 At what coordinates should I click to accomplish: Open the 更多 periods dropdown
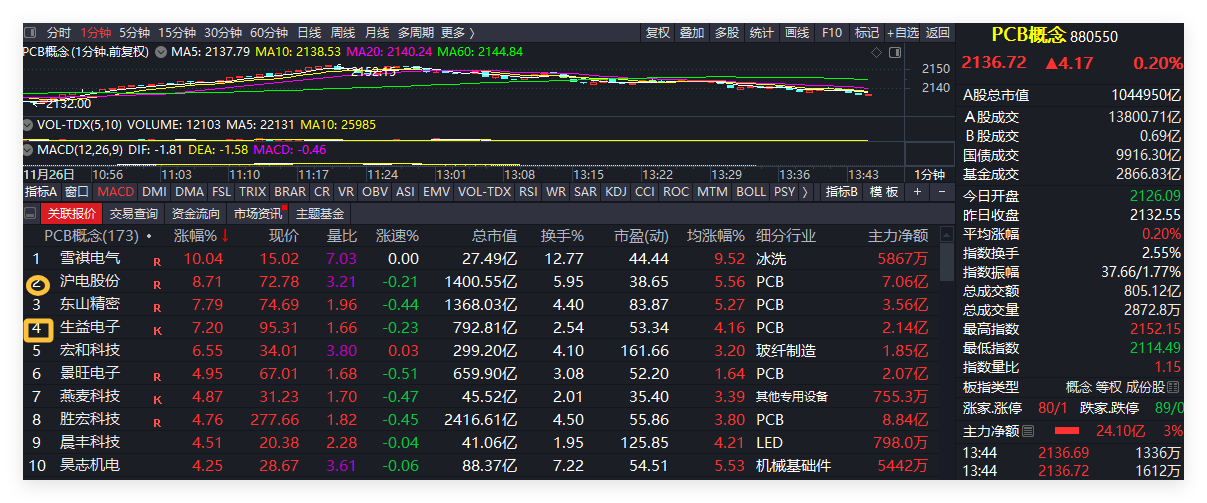(458, 33)
